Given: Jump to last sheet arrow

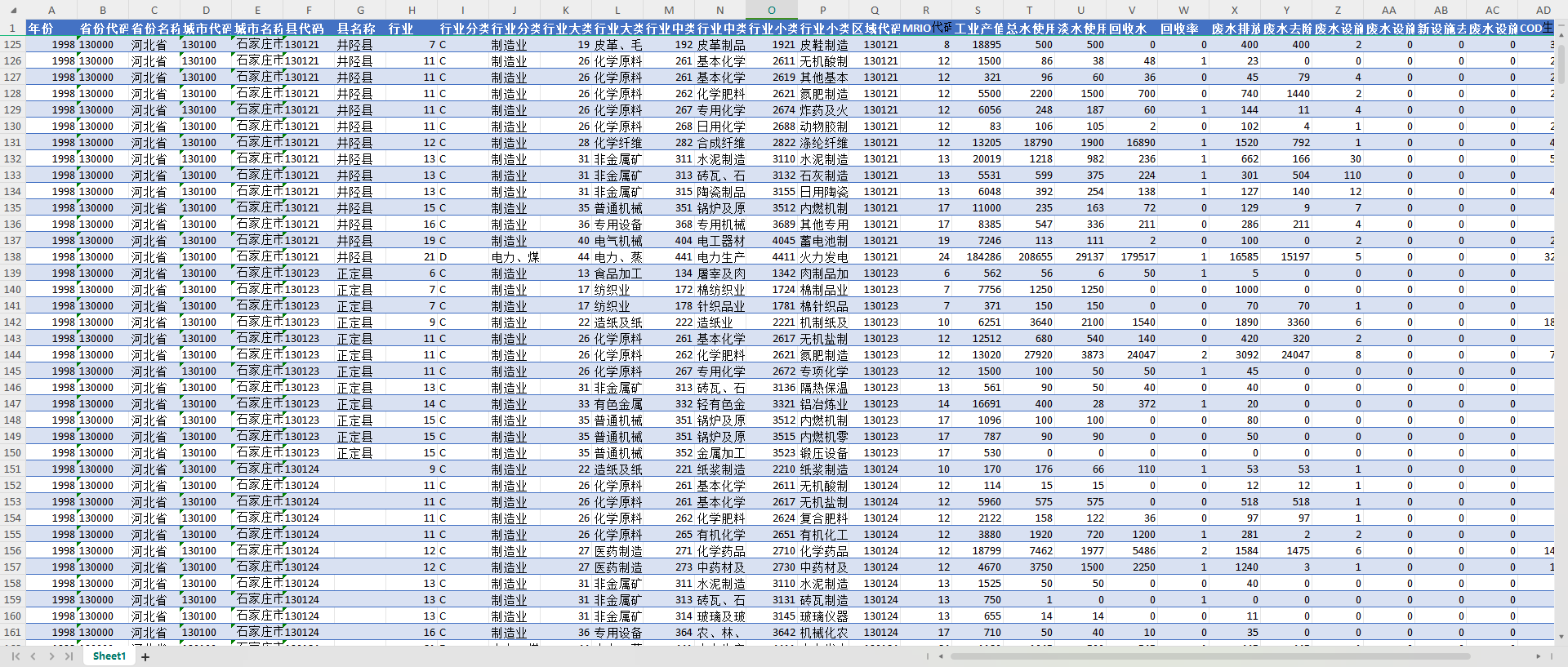Looking at the screenshot, I should click(69, 656).
